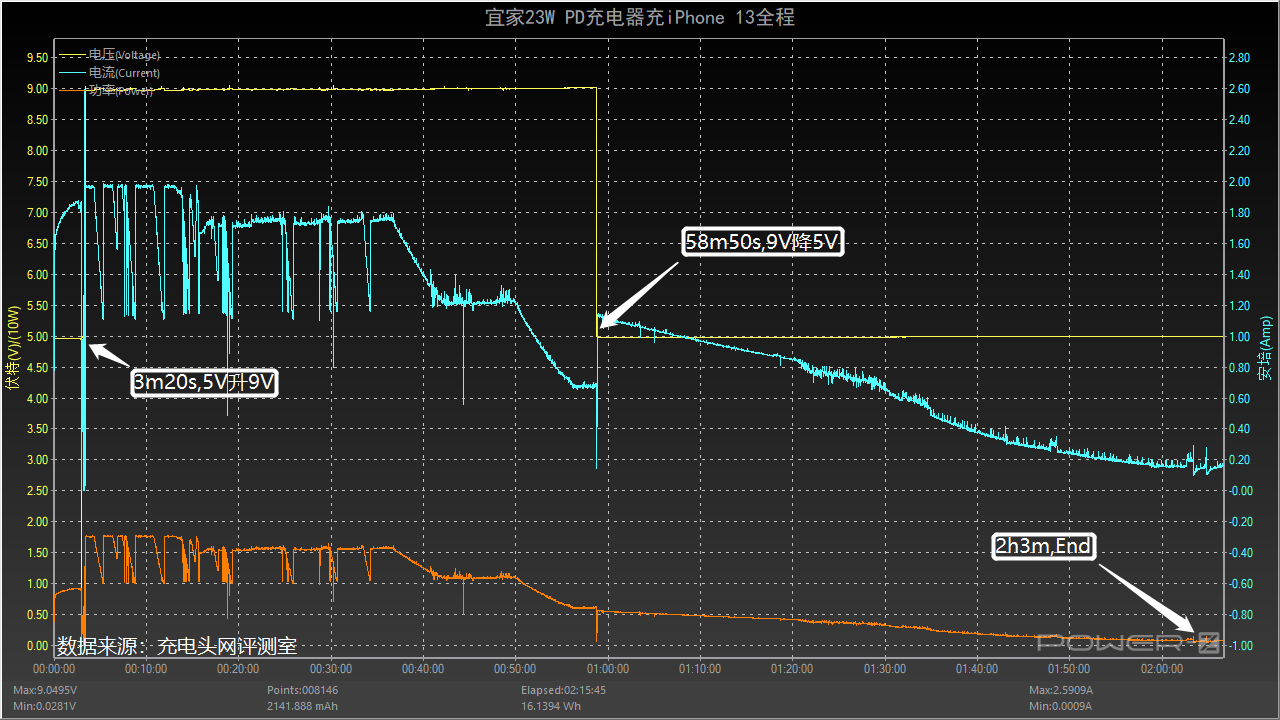Click the -0.20 right axis tick label
1280x720 pixels.
tap(1240, 522)
